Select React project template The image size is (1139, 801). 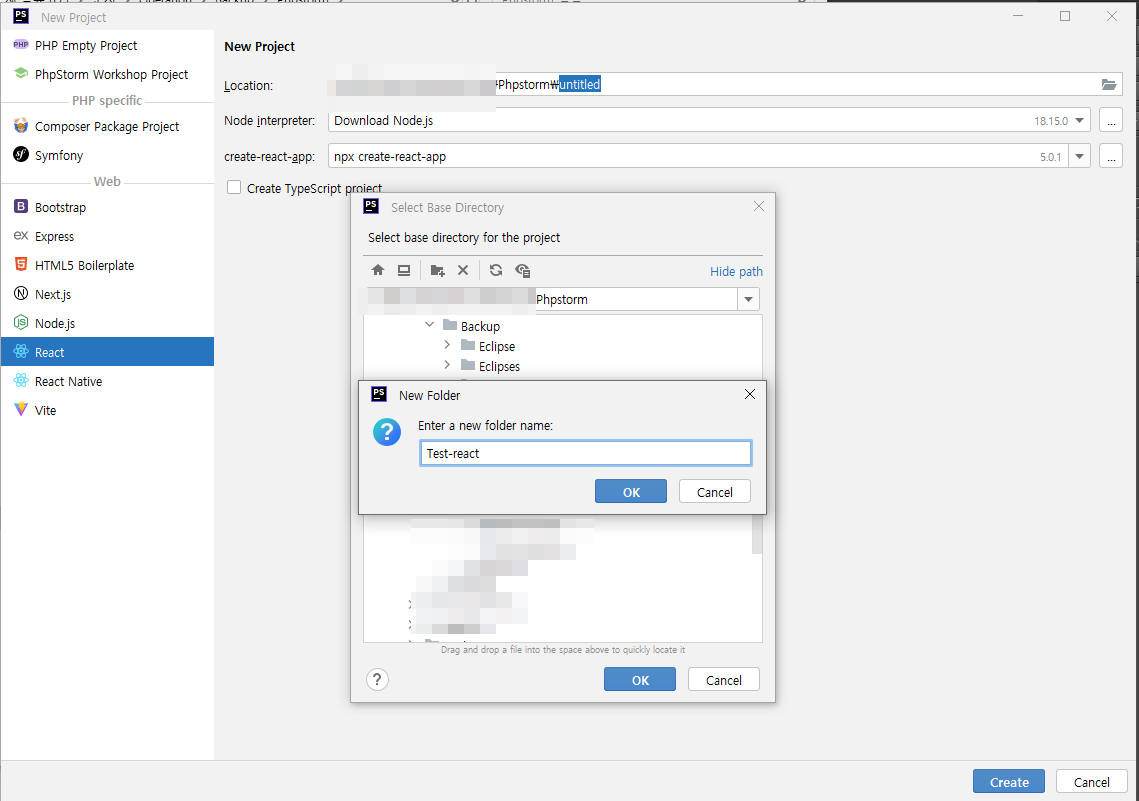click(108, 351)
